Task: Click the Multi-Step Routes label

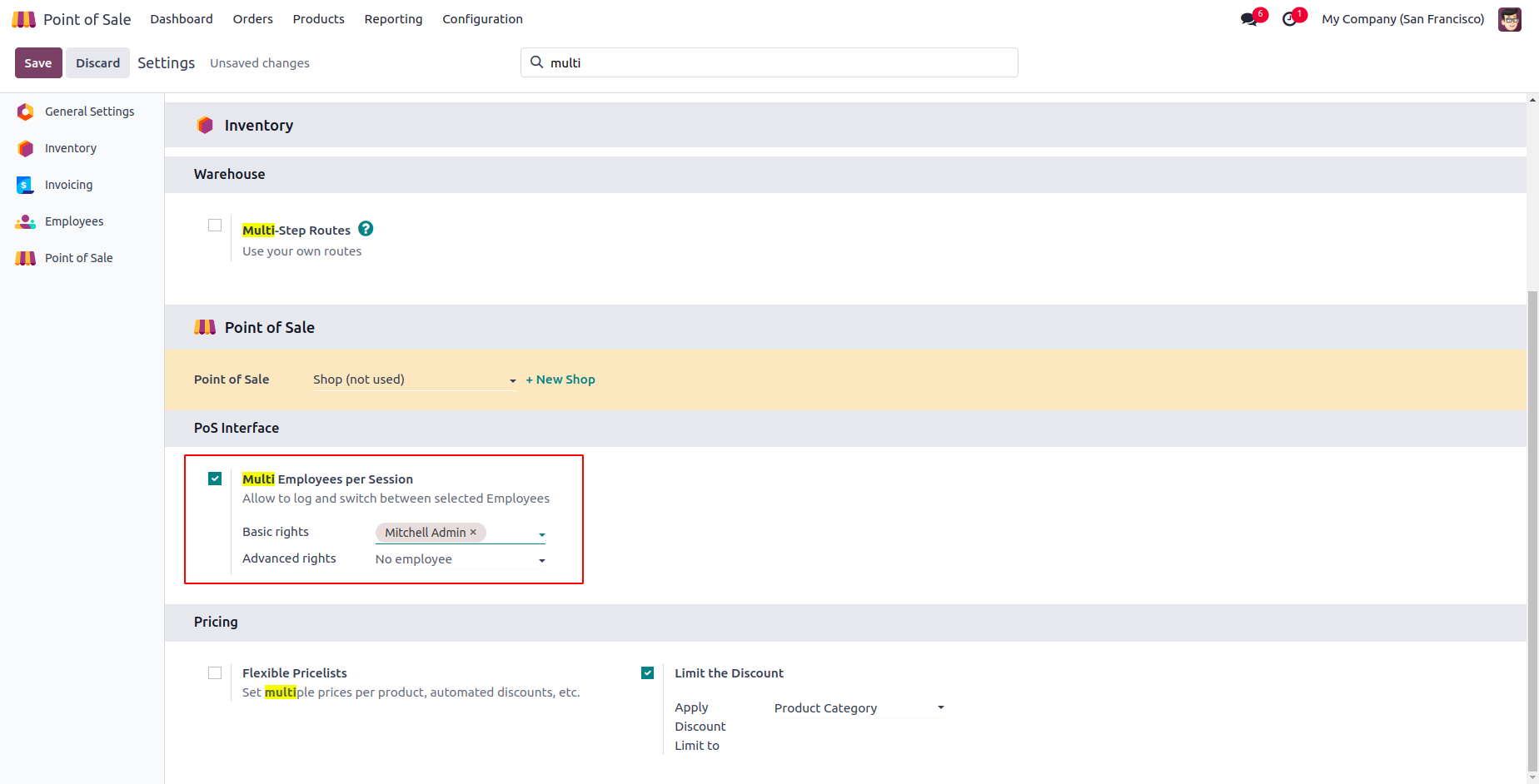Action: (296, 231)
